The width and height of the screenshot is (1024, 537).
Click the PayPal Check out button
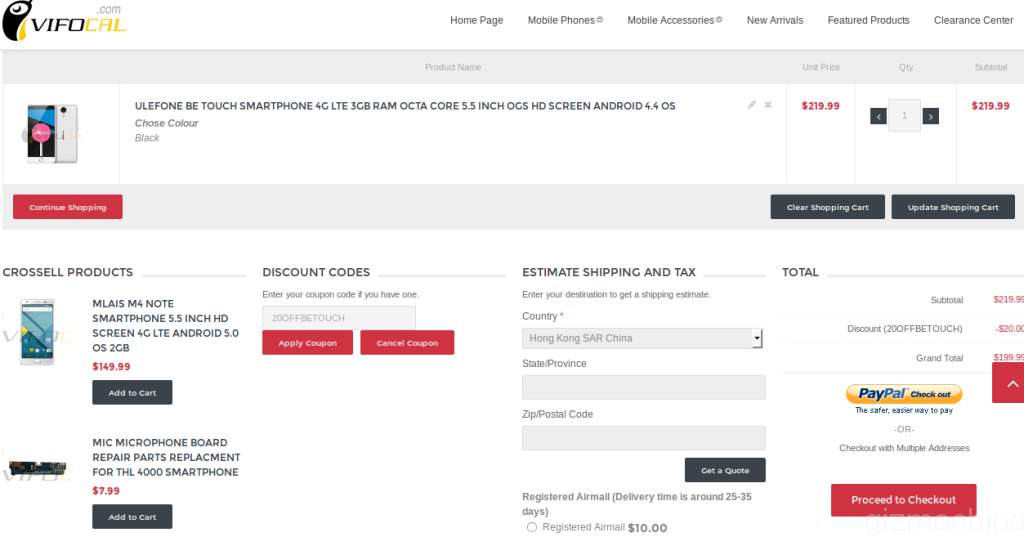[904, 394]
